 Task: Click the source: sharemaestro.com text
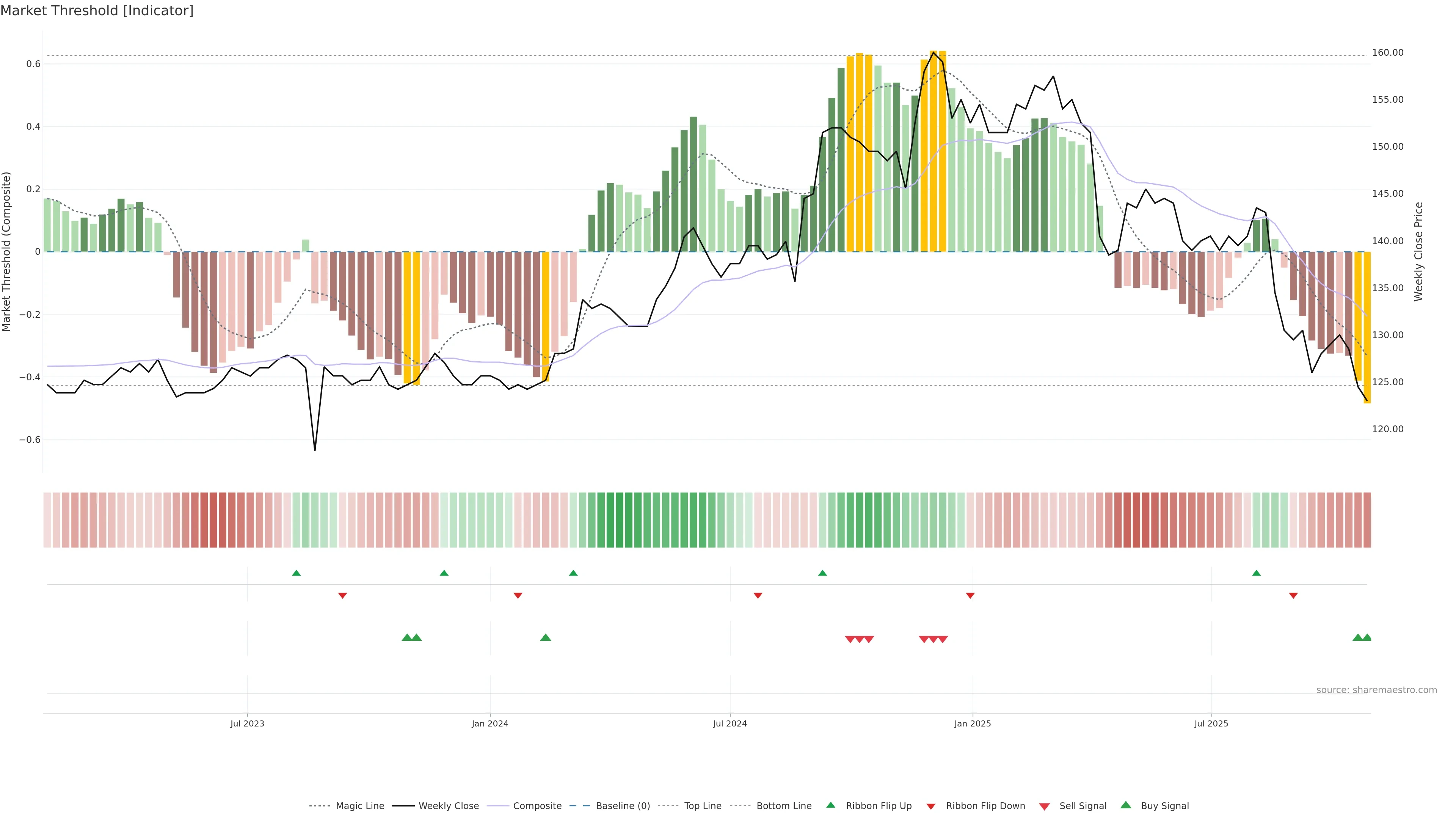[1376, 690]
